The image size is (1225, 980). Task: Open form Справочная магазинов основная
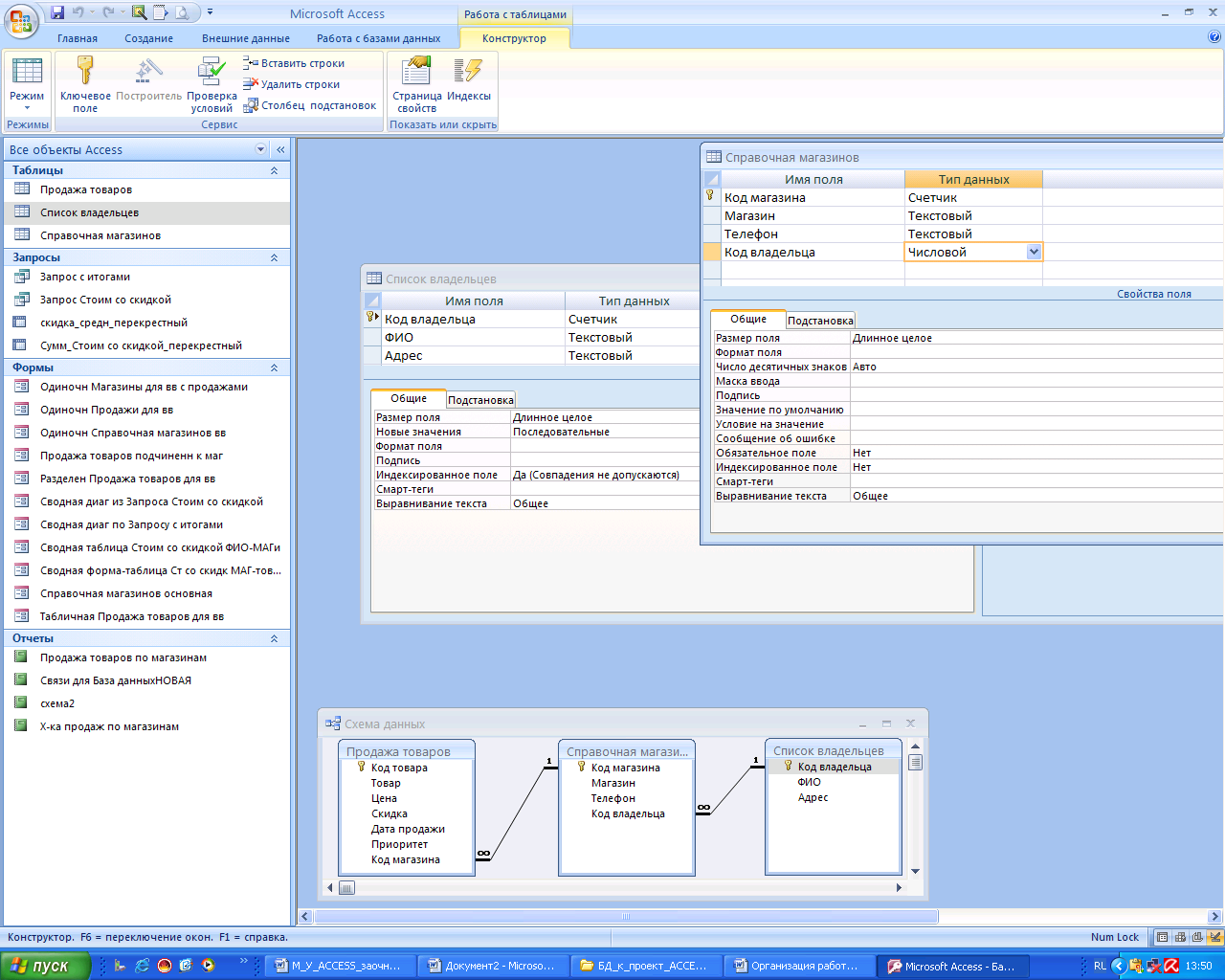tap(146, 593)
